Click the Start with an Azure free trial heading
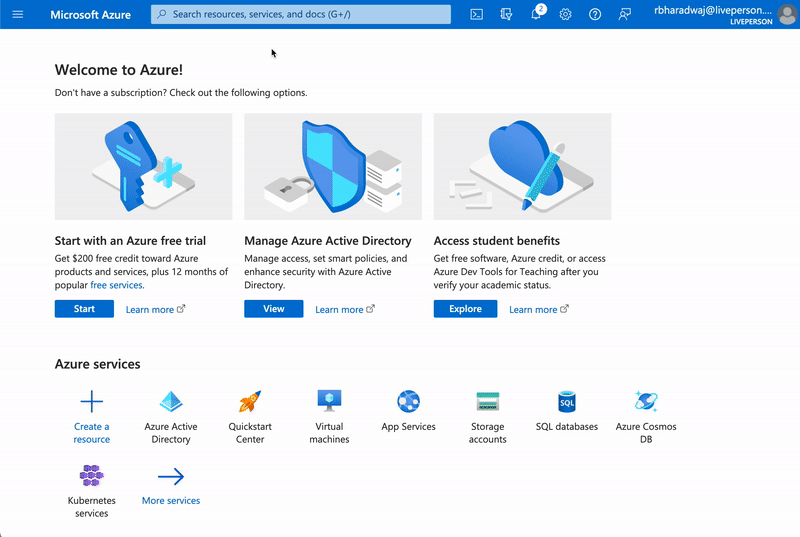Image resolution: width=800 pixels, height=537 pixels. pos(130,241)
